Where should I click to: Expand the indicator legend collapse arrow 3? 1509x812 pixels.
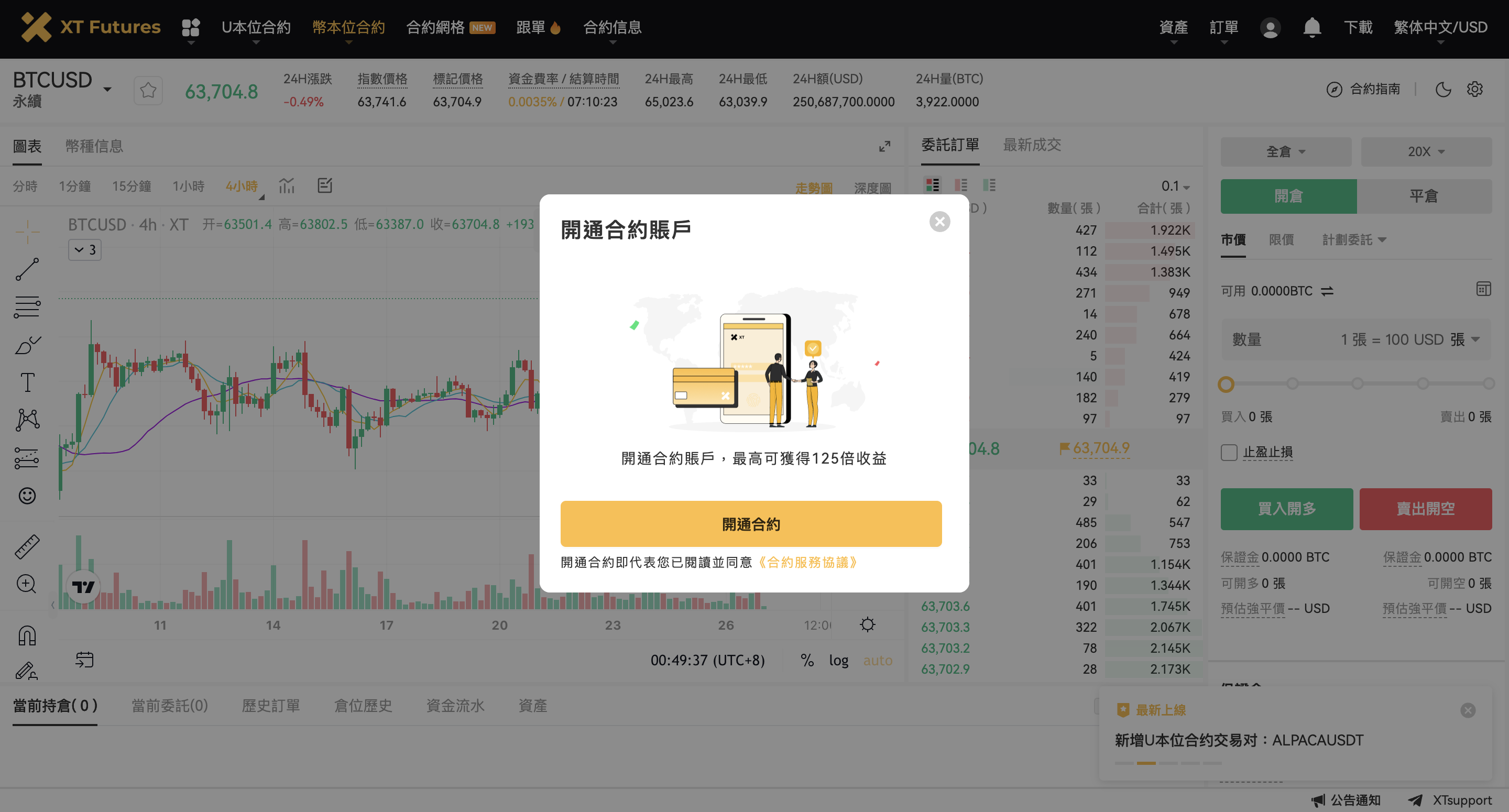(x=85, y=249)
